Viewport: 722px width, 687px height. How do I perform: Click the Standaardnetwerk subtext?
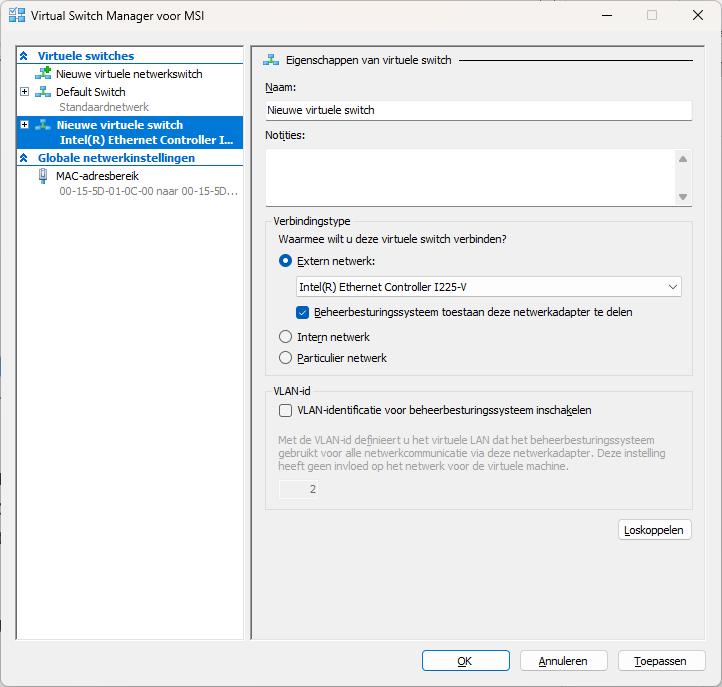click(x=104, y=107)
